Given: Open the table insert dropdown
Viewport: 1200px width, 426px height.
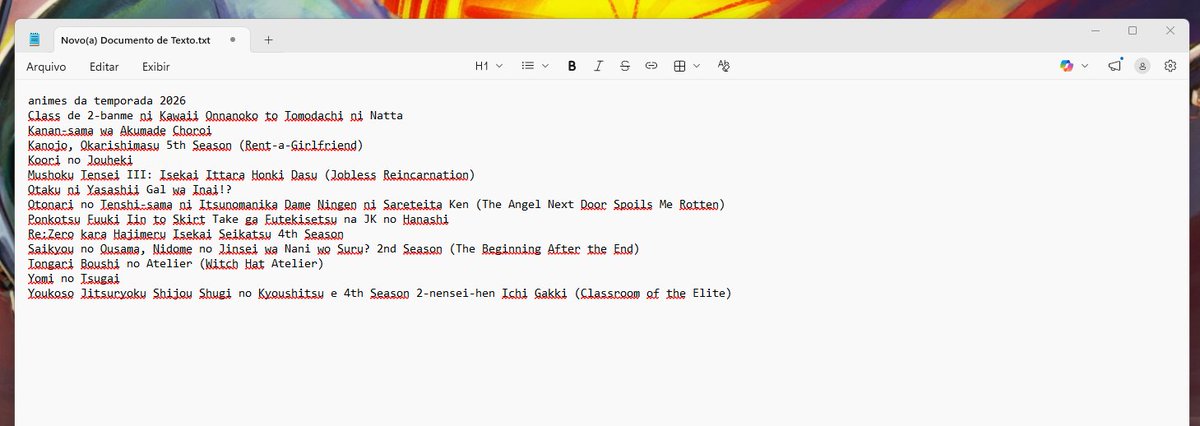Looking at the screenshot, I should point(686,66).
